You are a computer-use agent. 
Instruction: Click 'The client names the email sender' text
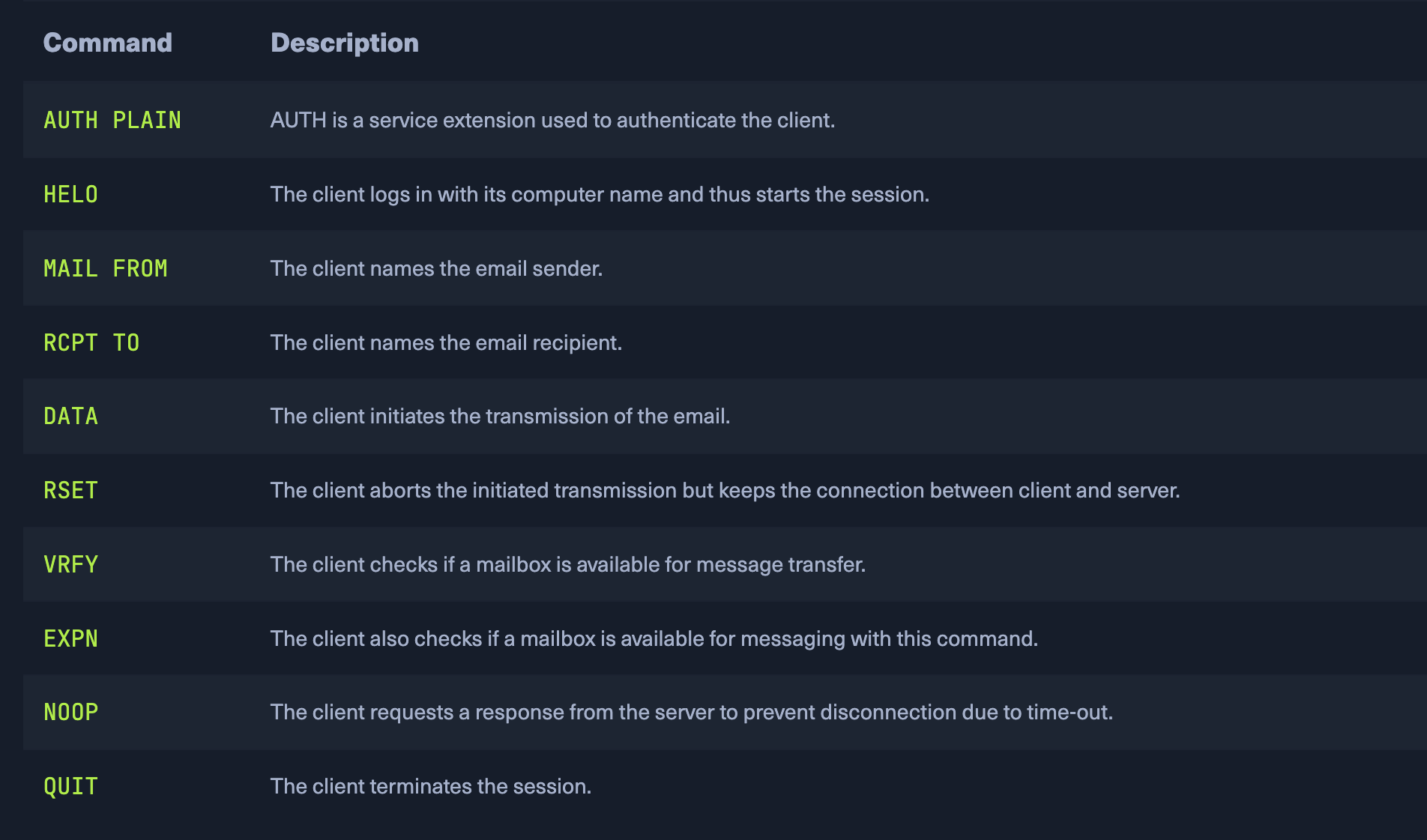click(x=436, y=268)
